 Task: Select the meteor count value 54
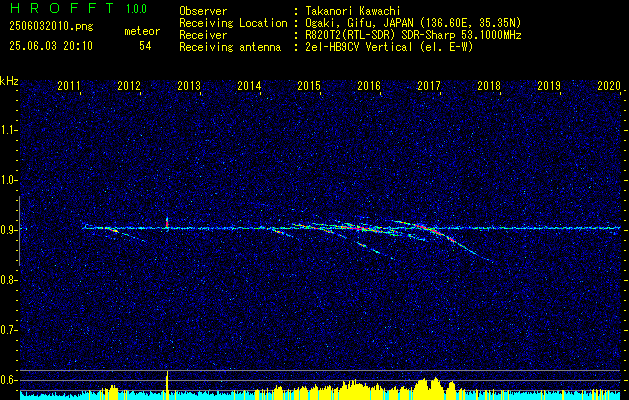[145, 46]
